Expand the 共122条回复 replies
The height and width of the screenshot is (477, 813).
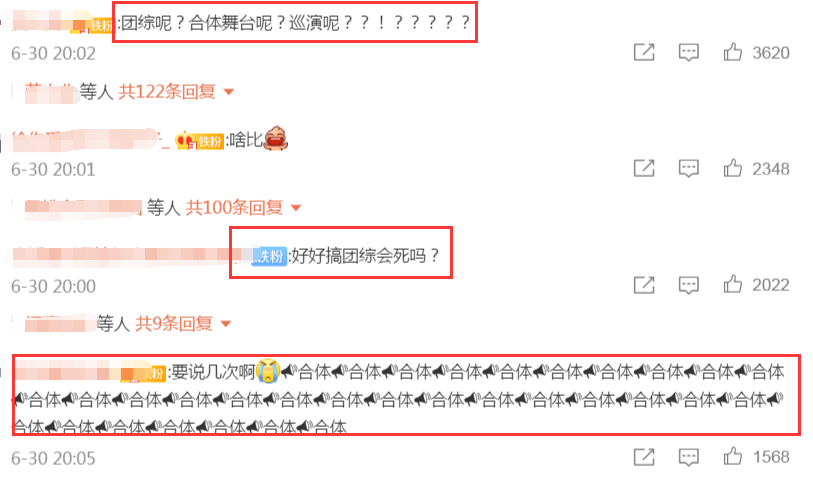click(229, 92)
